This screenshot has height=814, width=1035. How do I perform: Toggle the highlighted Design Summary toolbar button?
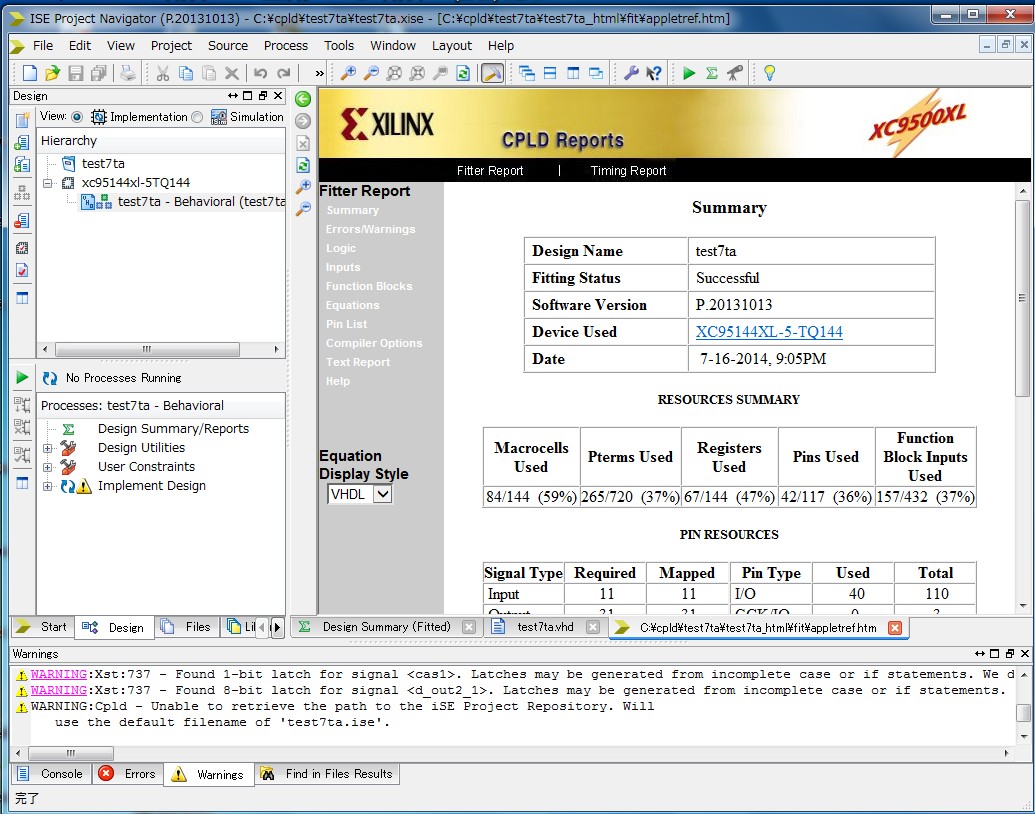tap(492, 73)
